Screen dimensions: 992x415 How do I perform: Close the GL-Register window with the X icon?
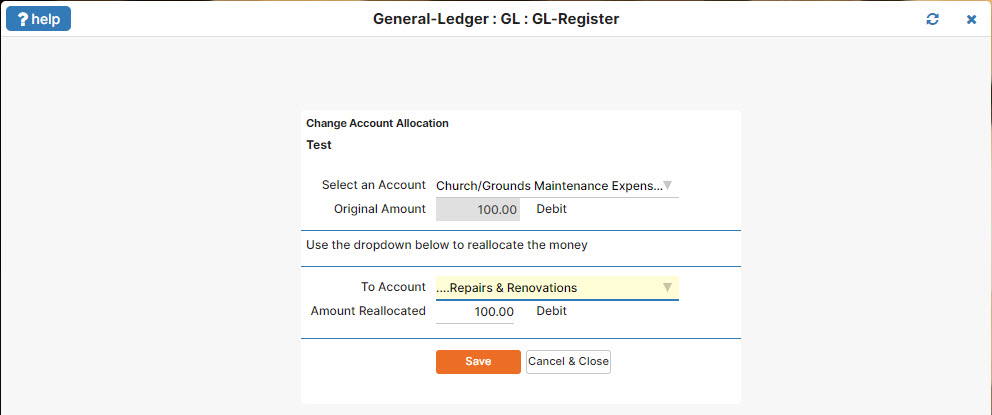pos(971,19)
